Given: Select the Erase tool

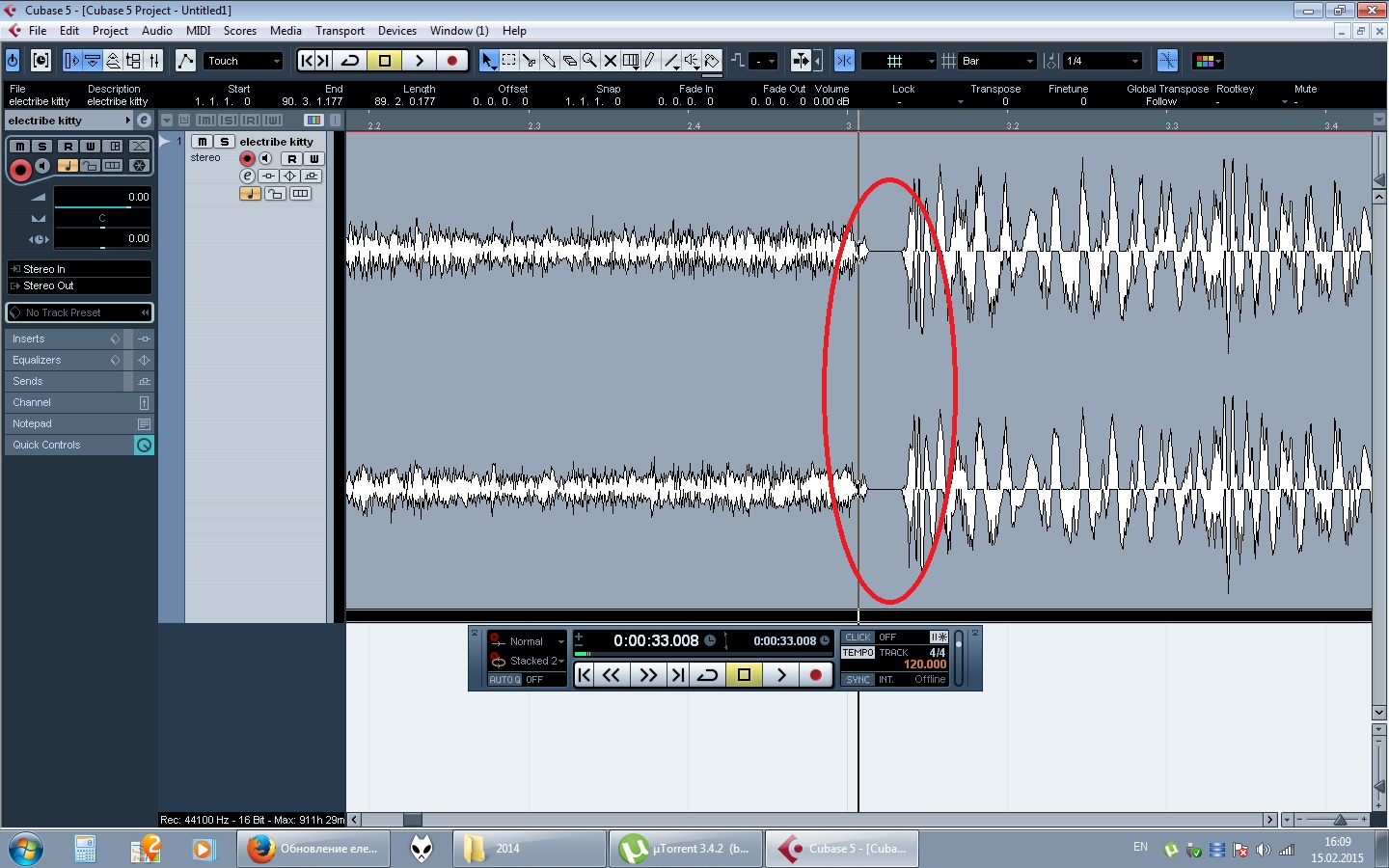Looking at the screenshot, I should click(x=570, y=61).
